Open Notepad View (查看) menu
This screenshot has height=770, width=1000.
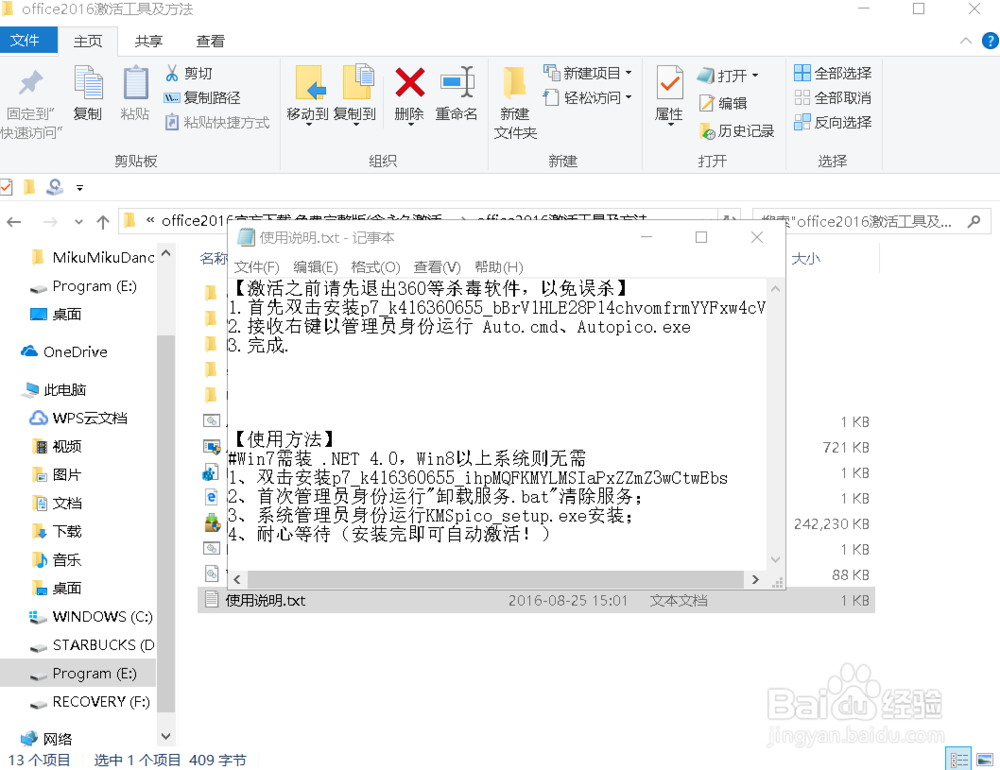click(437, 267)
